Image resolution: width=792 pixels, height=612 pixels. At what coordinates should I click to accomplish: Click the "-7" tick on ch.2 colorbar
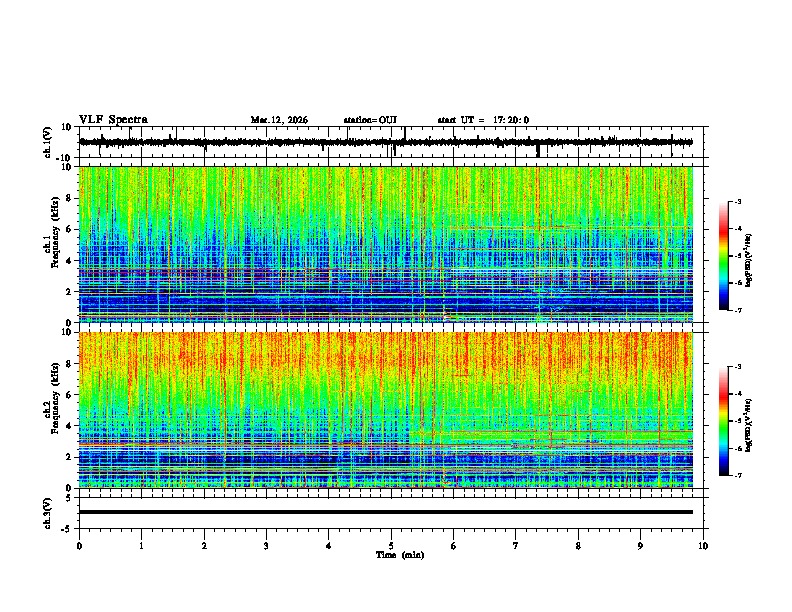737,475
